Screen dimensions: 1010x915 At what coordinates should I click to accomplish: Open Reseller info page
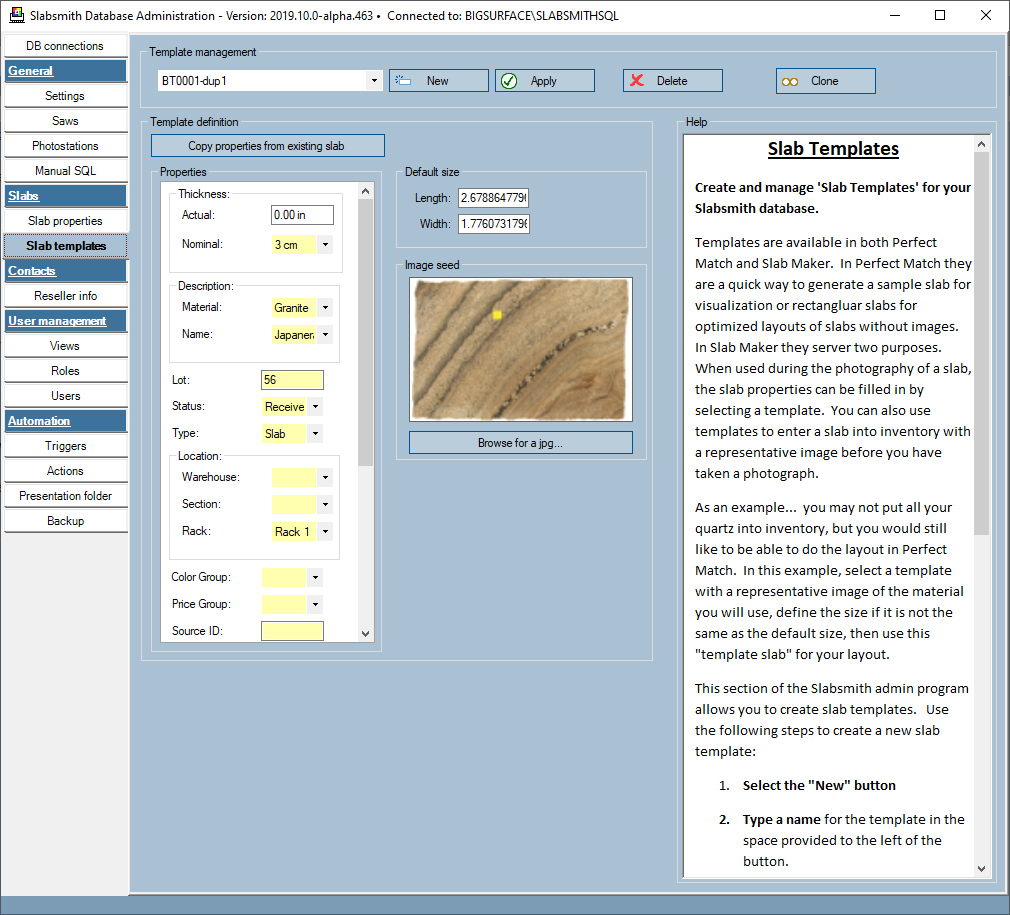click(x=65, y=296)
